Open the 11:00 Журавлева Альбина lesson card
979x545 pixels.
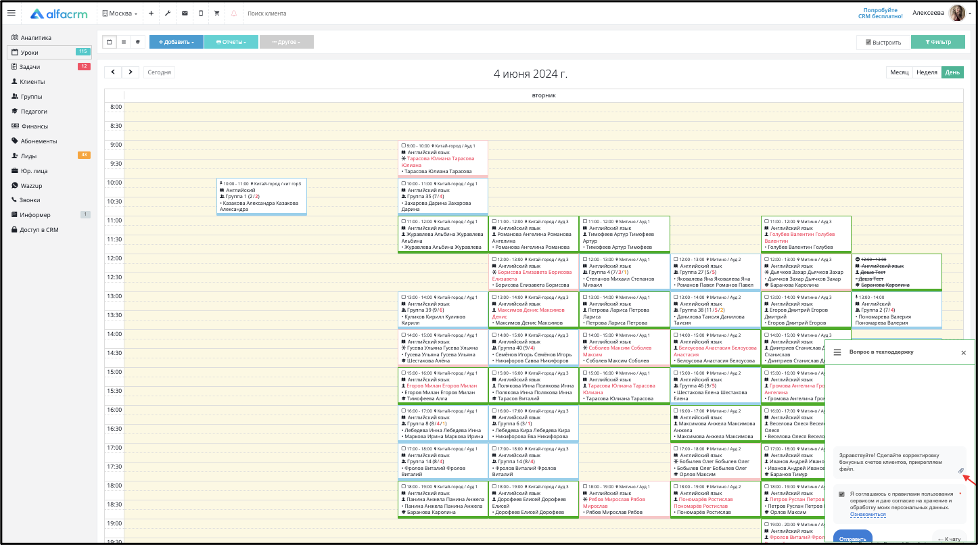[x=443, y=234]
